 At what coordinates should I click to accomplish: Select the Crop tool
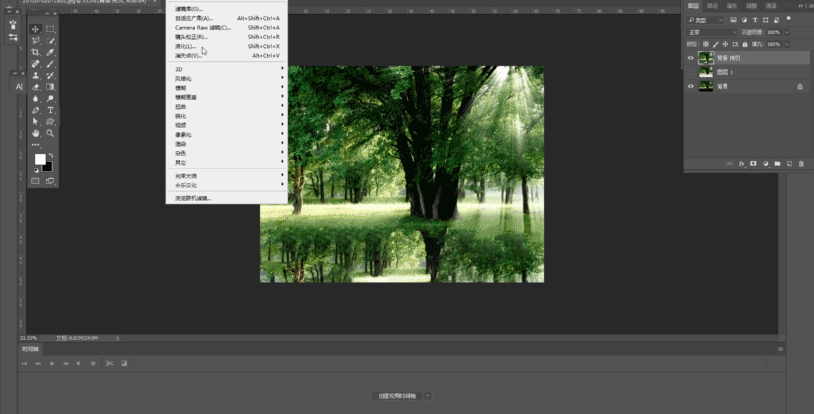35,52
